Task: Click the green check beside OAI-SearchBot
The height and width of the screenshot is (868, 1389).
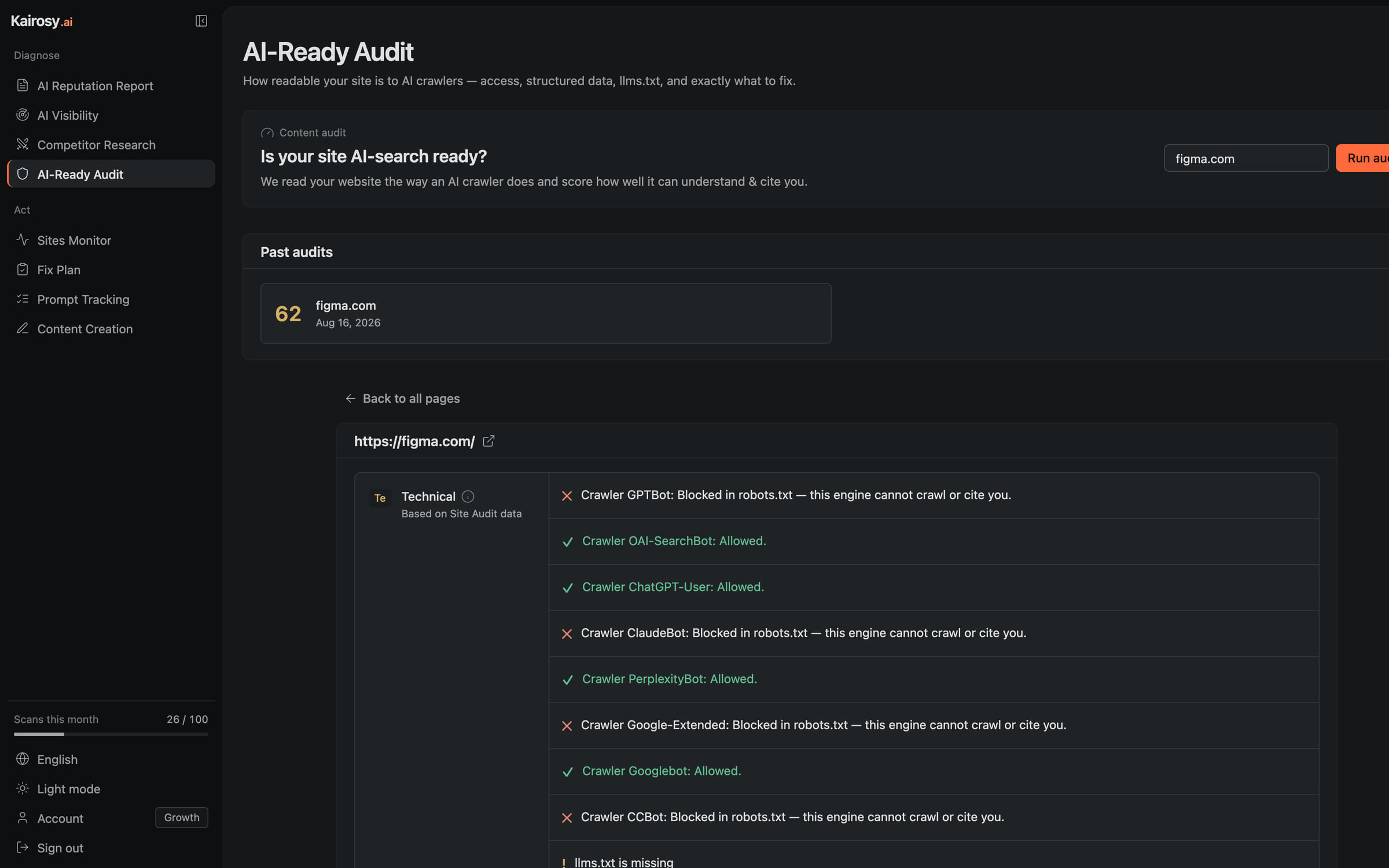Action: pyautogui.click(x=567, y=542)
